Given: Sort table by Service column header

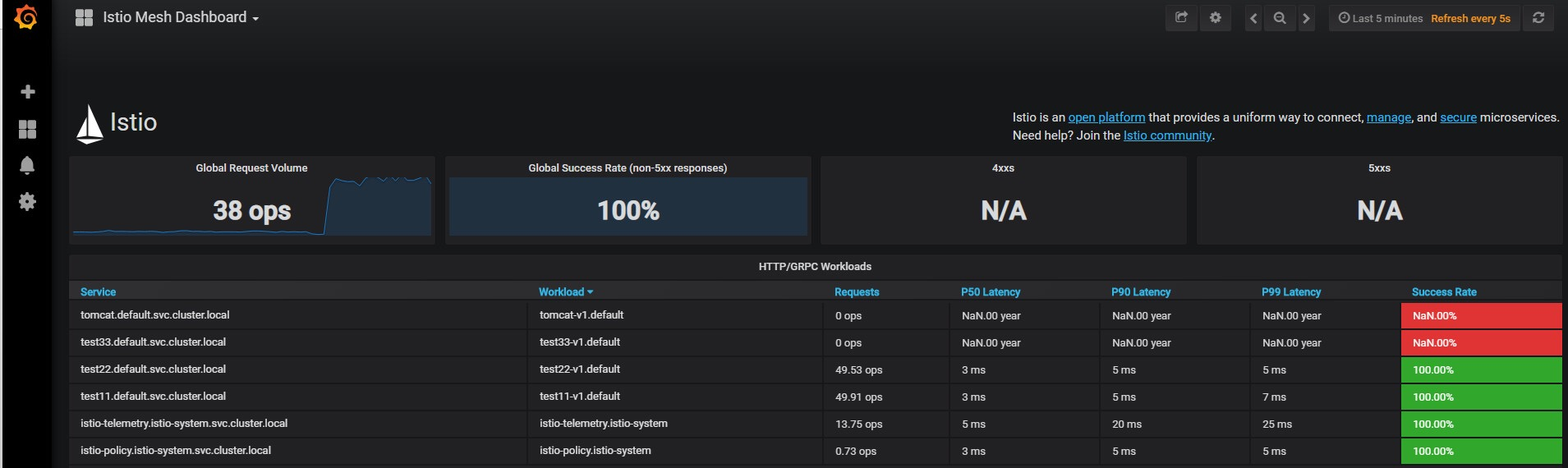Looking at the screenshot, I should (x=98, y=292).
